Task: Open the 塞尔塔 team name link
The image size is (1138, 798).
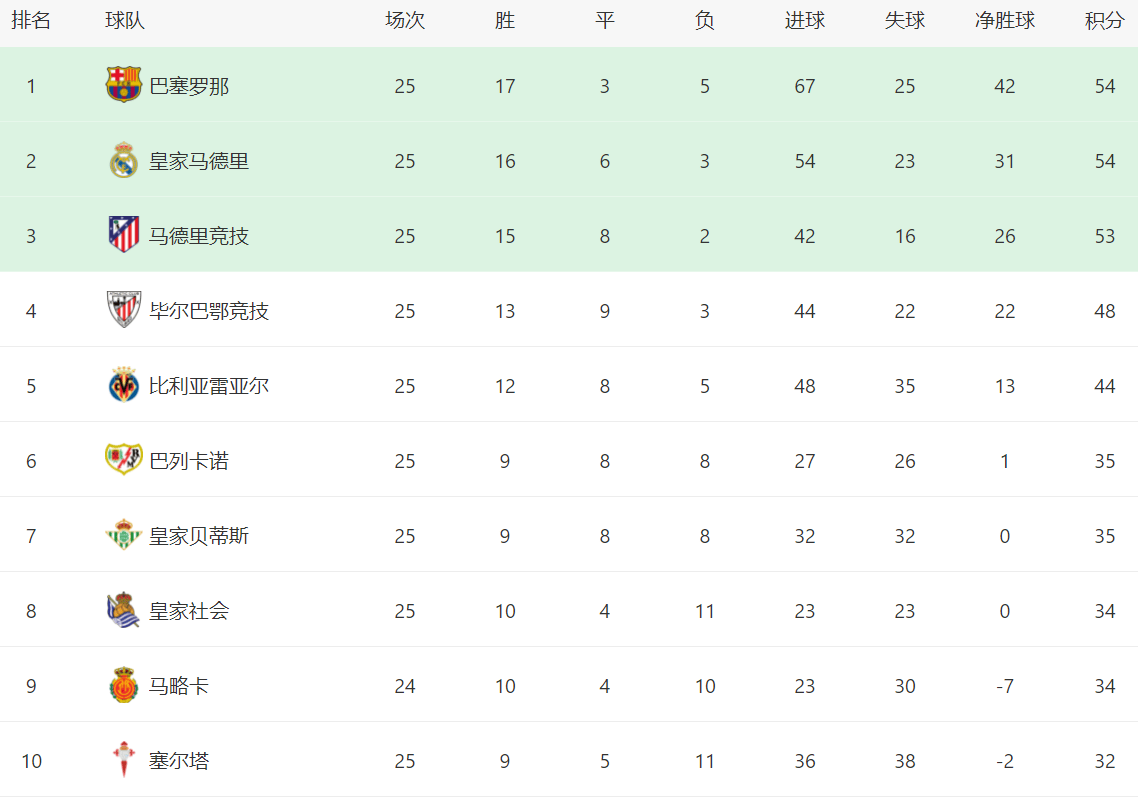Action: [179, 761]
